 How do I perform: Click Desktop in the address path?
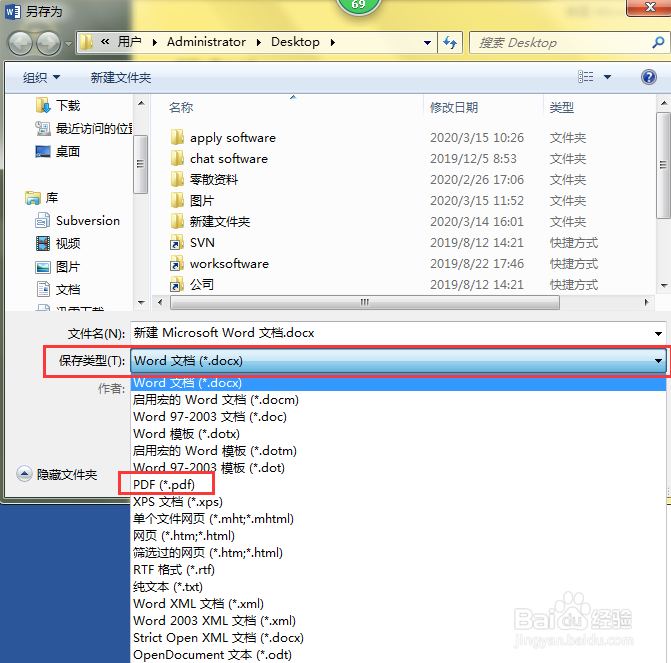click(x=295, y=42)
